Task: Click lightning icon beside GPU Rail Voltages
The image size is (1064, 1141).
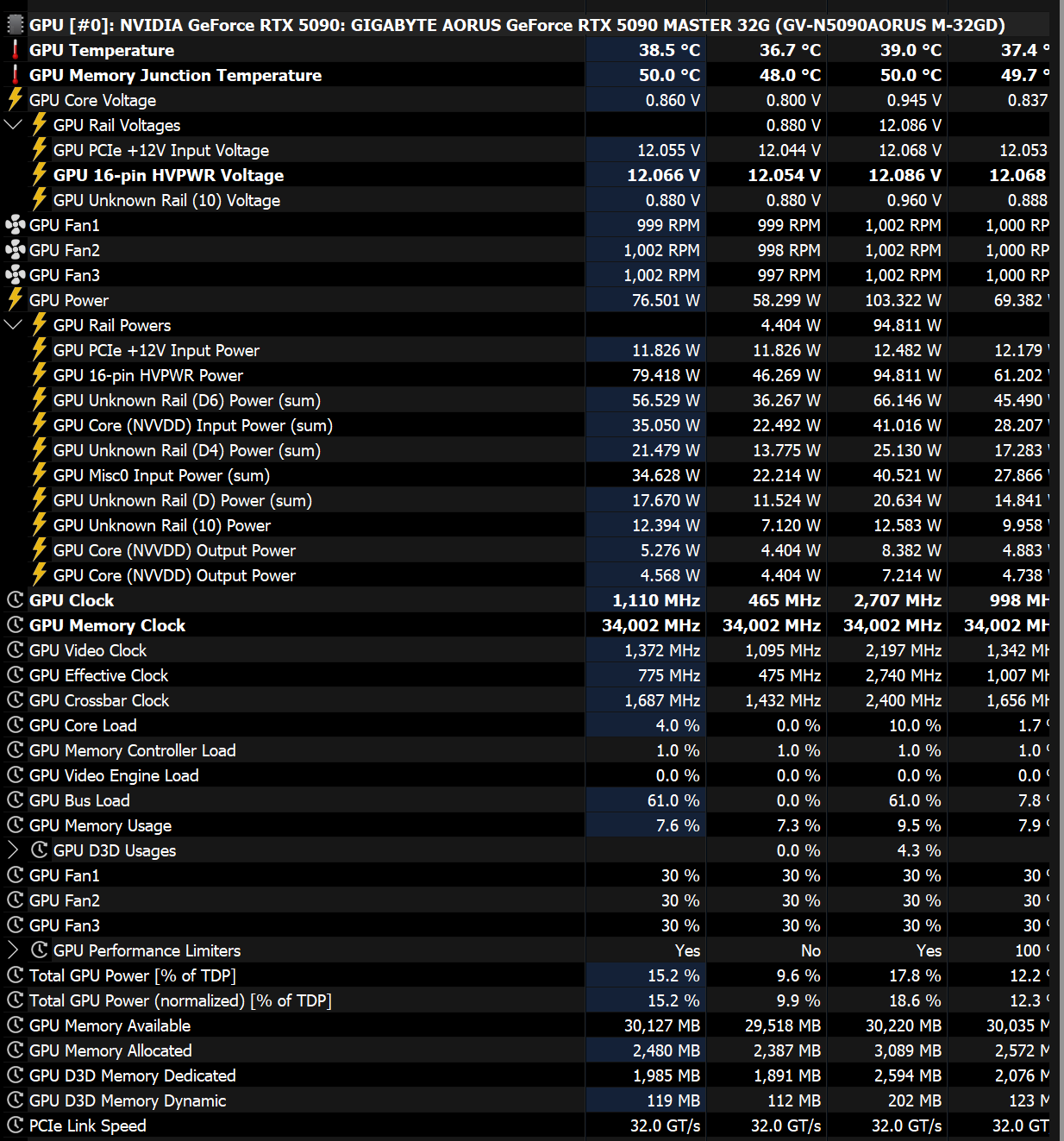Action: pyautogui.click(x=39, y=125)
